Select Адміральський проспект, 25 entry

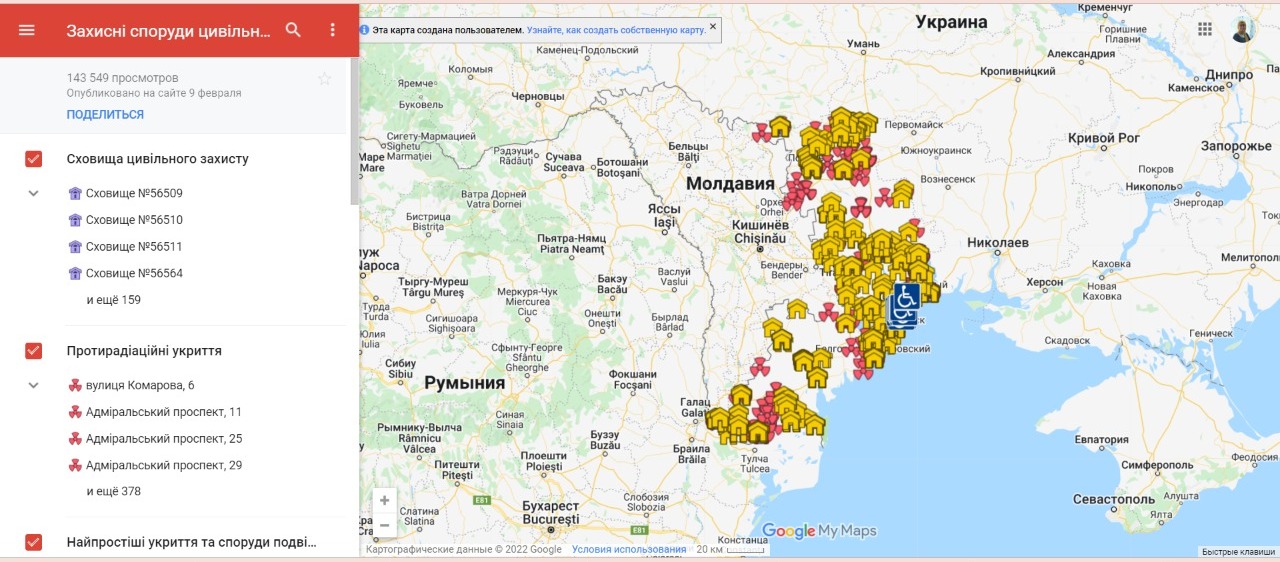point(163,439)
